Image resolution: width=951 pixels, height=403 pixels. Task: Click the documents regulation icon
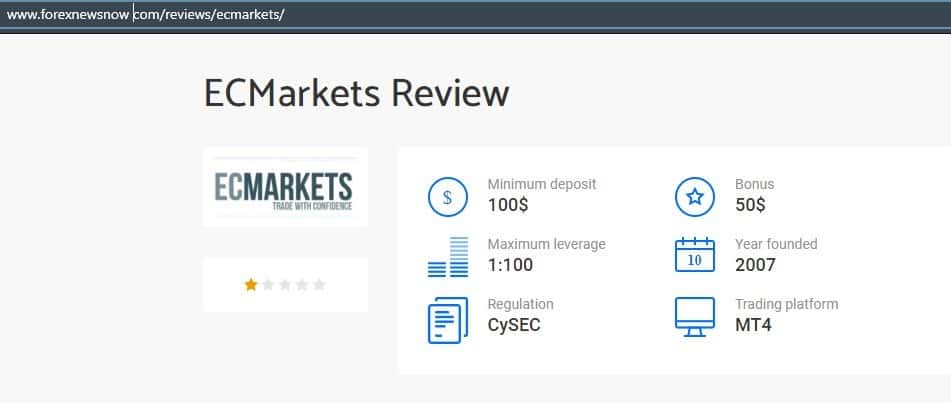pos(448,320)
